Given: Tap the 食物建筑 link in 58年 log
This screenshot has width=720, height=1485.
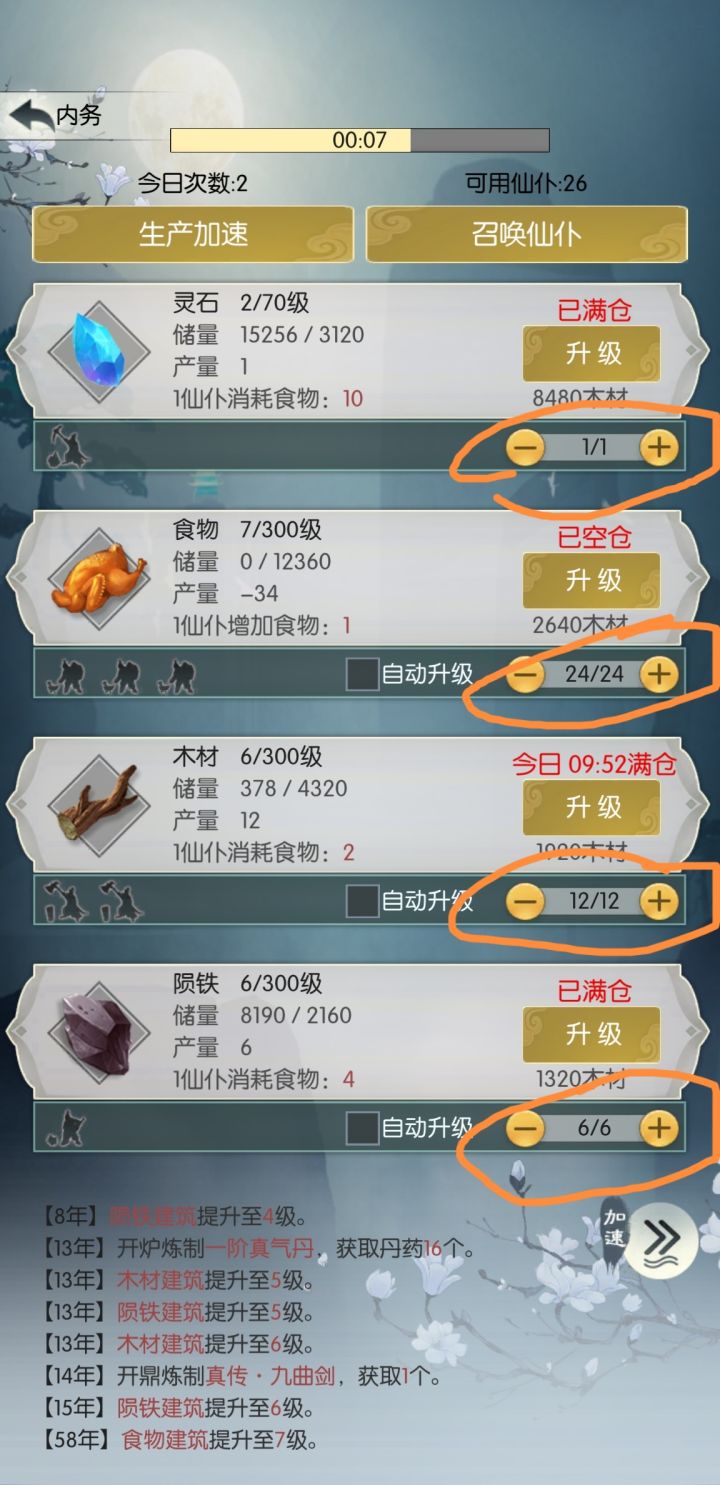Looking at the screenshot, I should click(x=165, y=1441).
